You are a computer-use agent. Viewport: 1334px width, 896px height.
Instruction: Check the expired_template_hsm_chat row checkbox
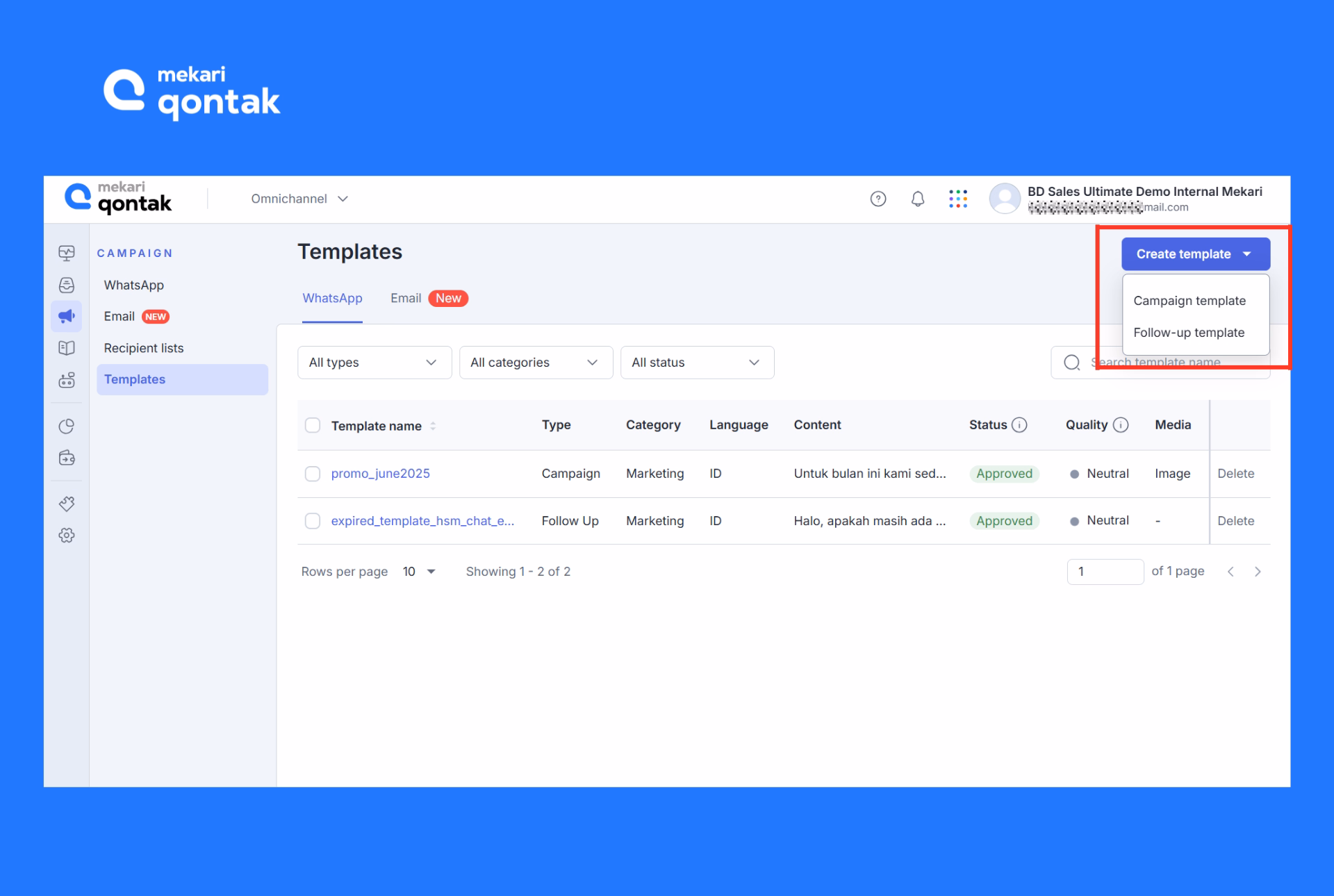point(313,521)
